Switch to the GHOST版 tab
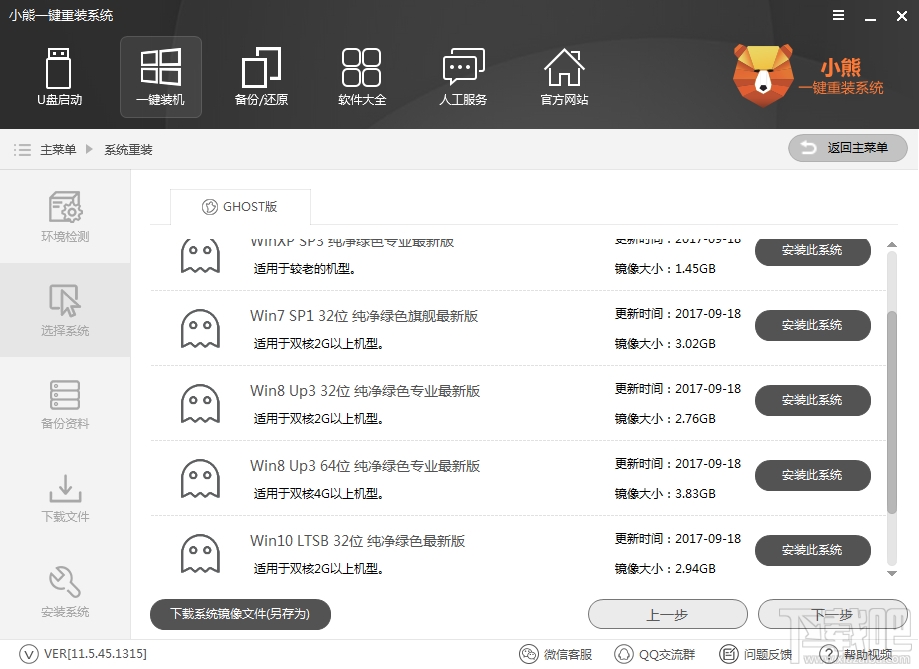 coord(240,206)
